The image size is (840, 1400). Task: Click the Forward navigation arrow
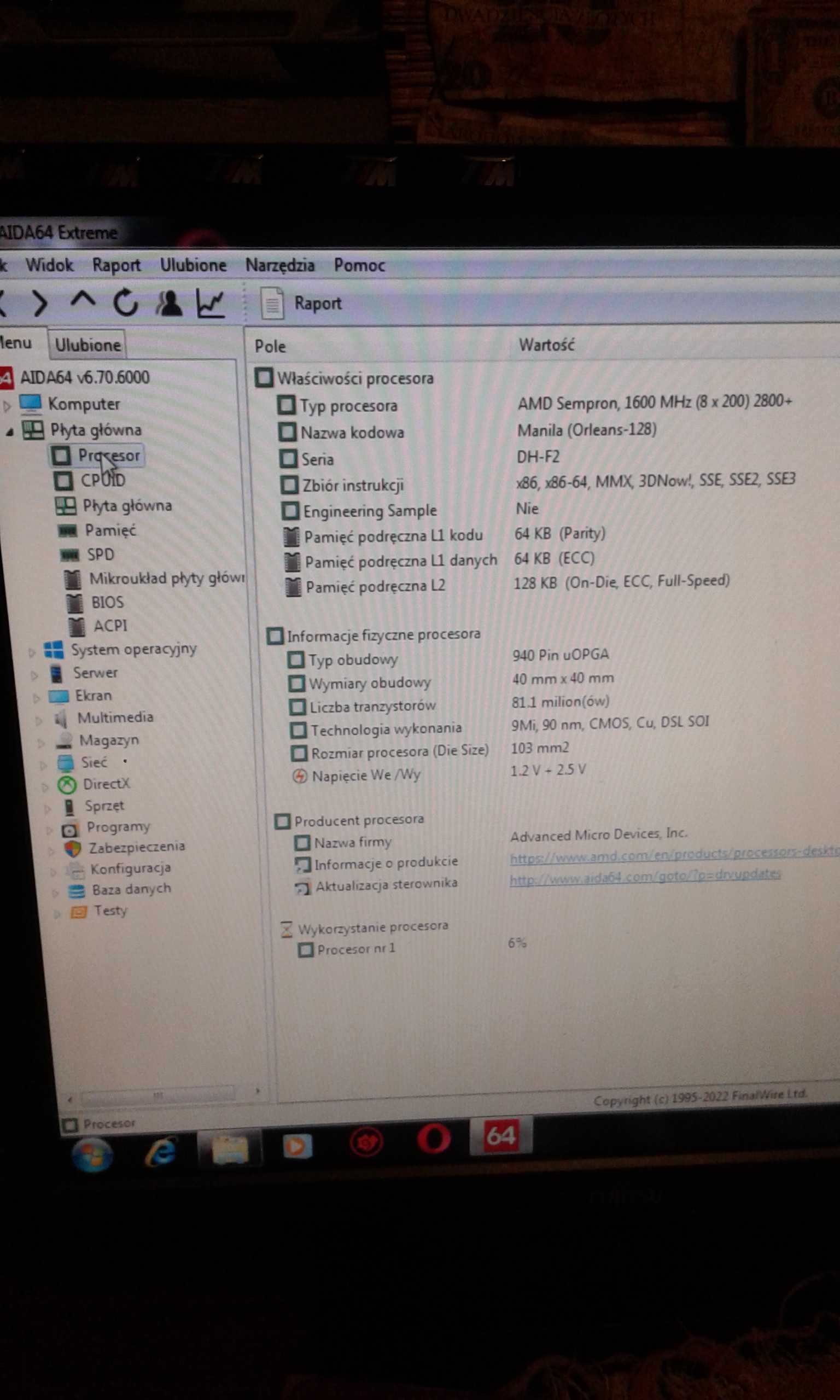coord(39,304)
